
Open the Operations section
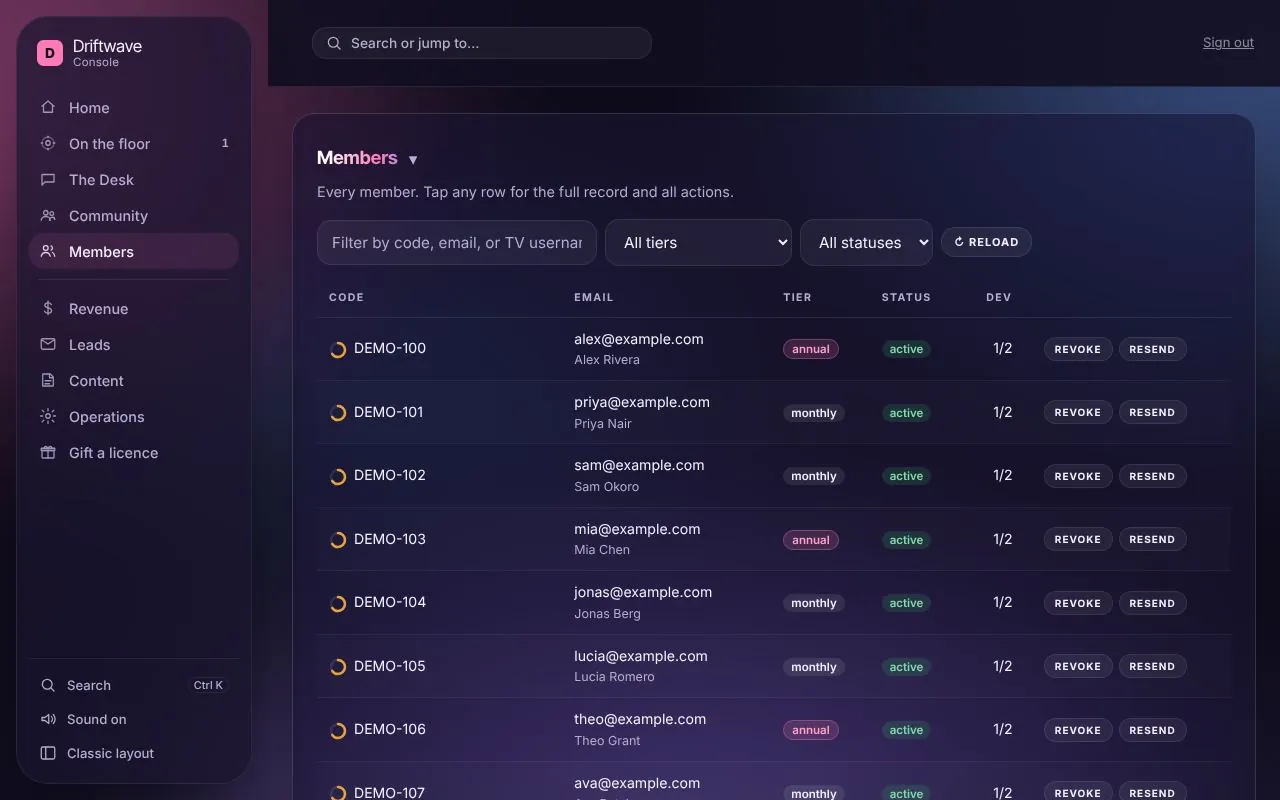tap(134, 416)
